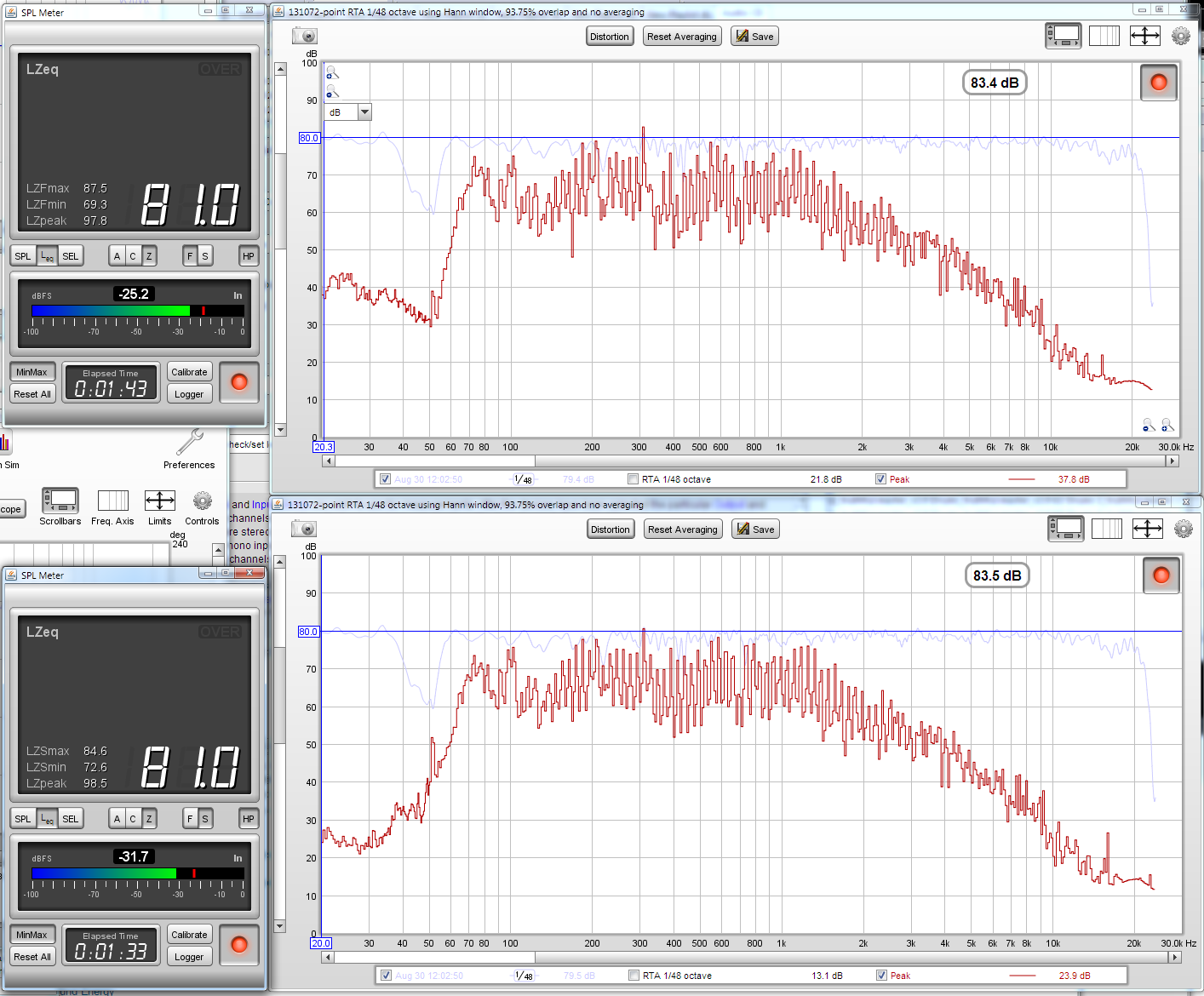Open dB axis units dropdown in top graph

pyautogui.click(x=364, y=112)
